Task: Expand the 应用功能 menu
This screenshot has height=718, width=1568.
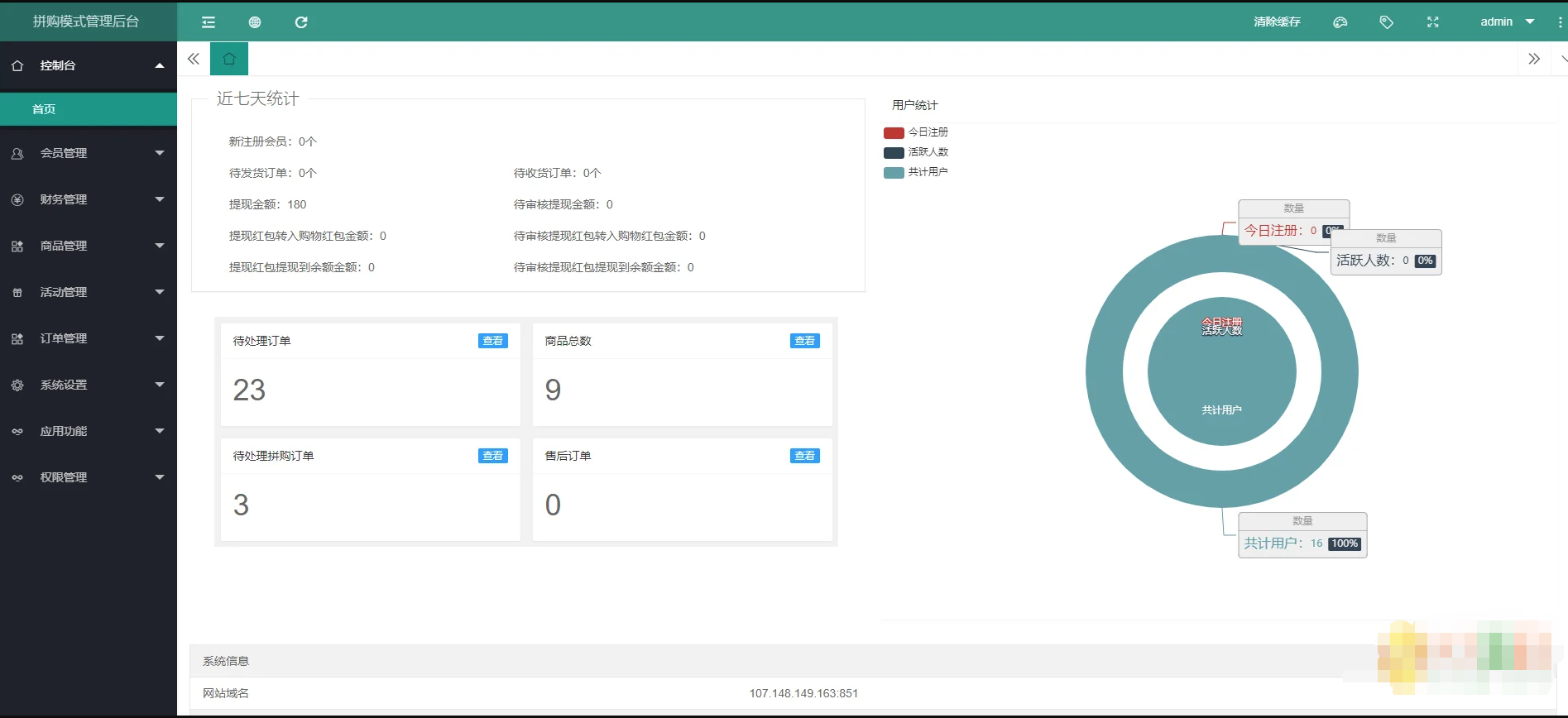Action: (x=160, y=431)
